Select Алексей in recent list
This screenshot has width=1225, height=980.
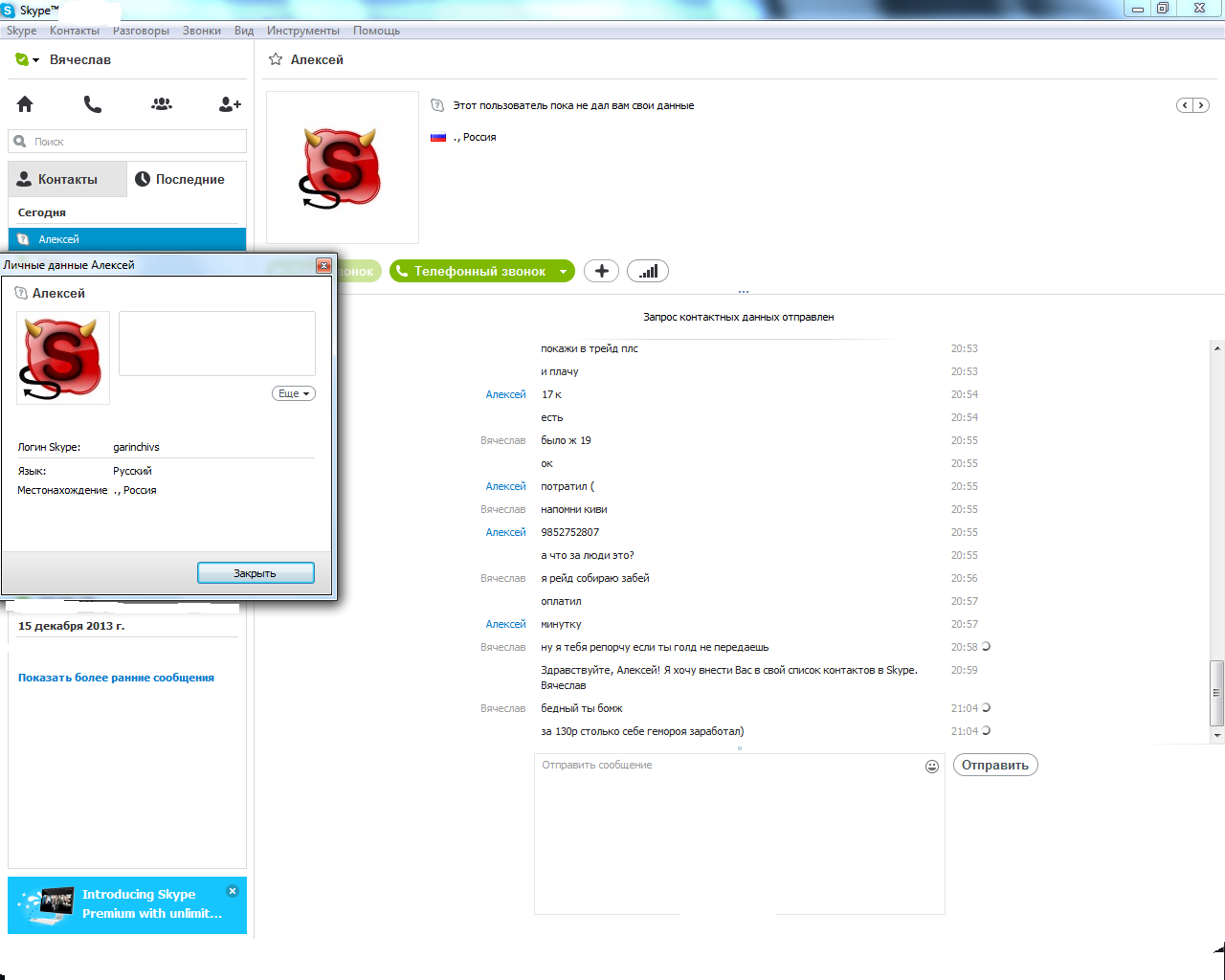(x=127, y=239)
